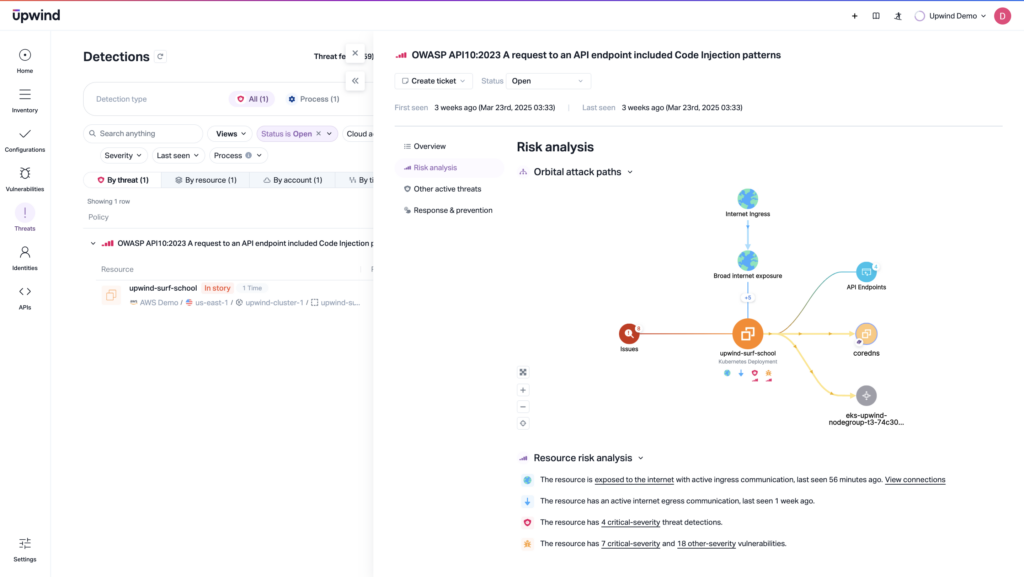Select the API Endpoints graph node

click(x=866, y=272)
